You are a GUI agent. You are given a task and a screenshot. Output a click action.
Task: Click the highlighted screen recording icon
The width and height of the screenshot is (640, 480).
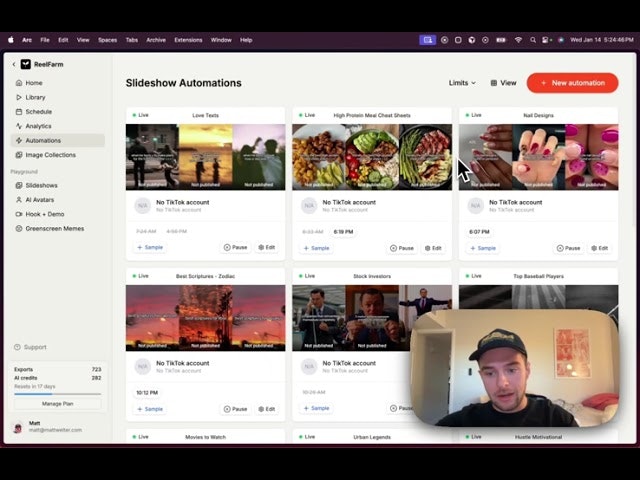(428, 40)
